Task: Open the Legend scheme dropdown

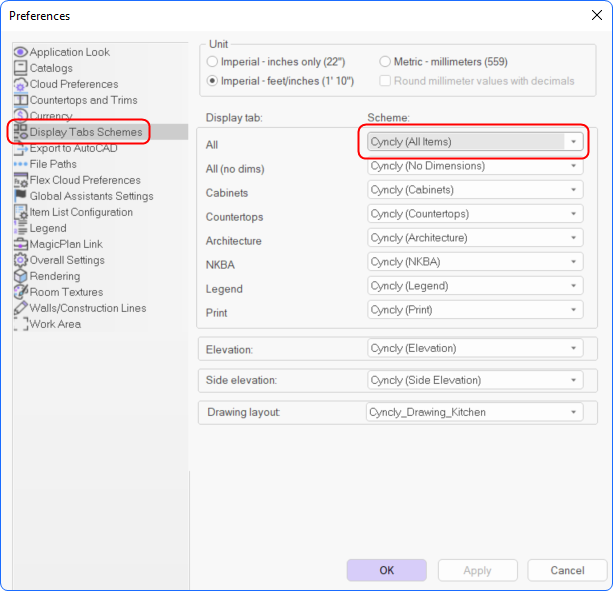Action: [475, 286]
